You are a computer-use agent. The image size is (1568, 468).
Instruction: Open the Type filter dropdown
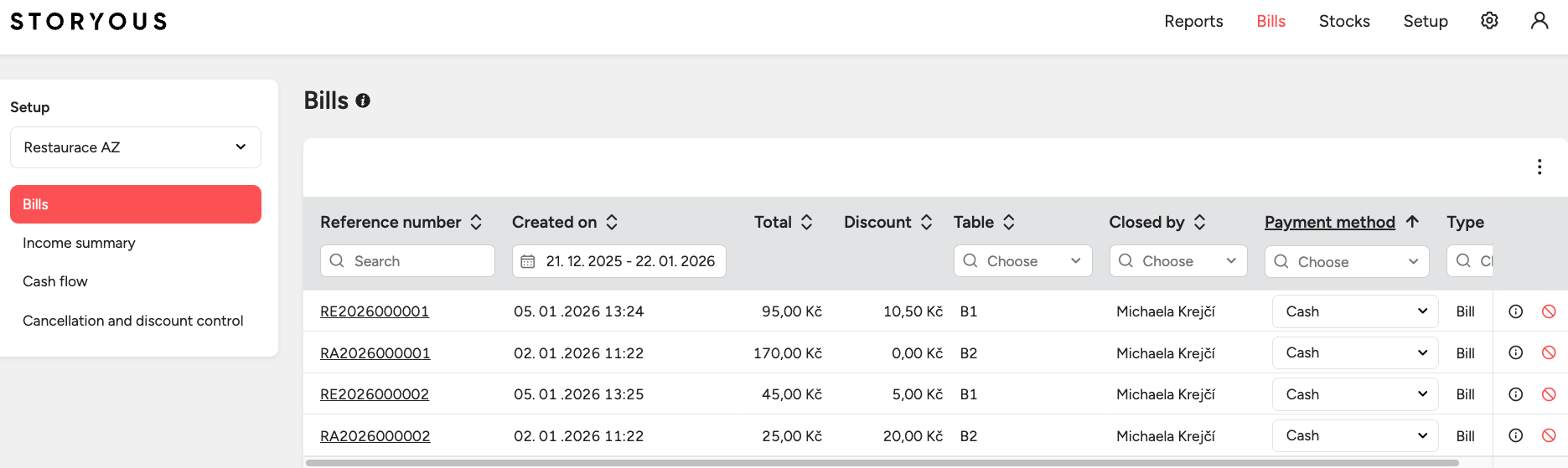click(x=1470, y=261)
